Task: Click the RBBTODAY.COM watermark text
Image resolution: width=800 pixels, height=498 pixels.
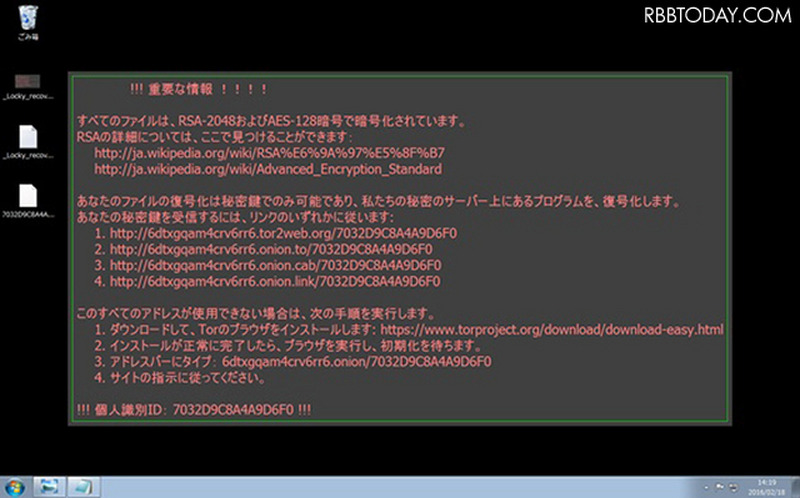Action: click(715, 15)
